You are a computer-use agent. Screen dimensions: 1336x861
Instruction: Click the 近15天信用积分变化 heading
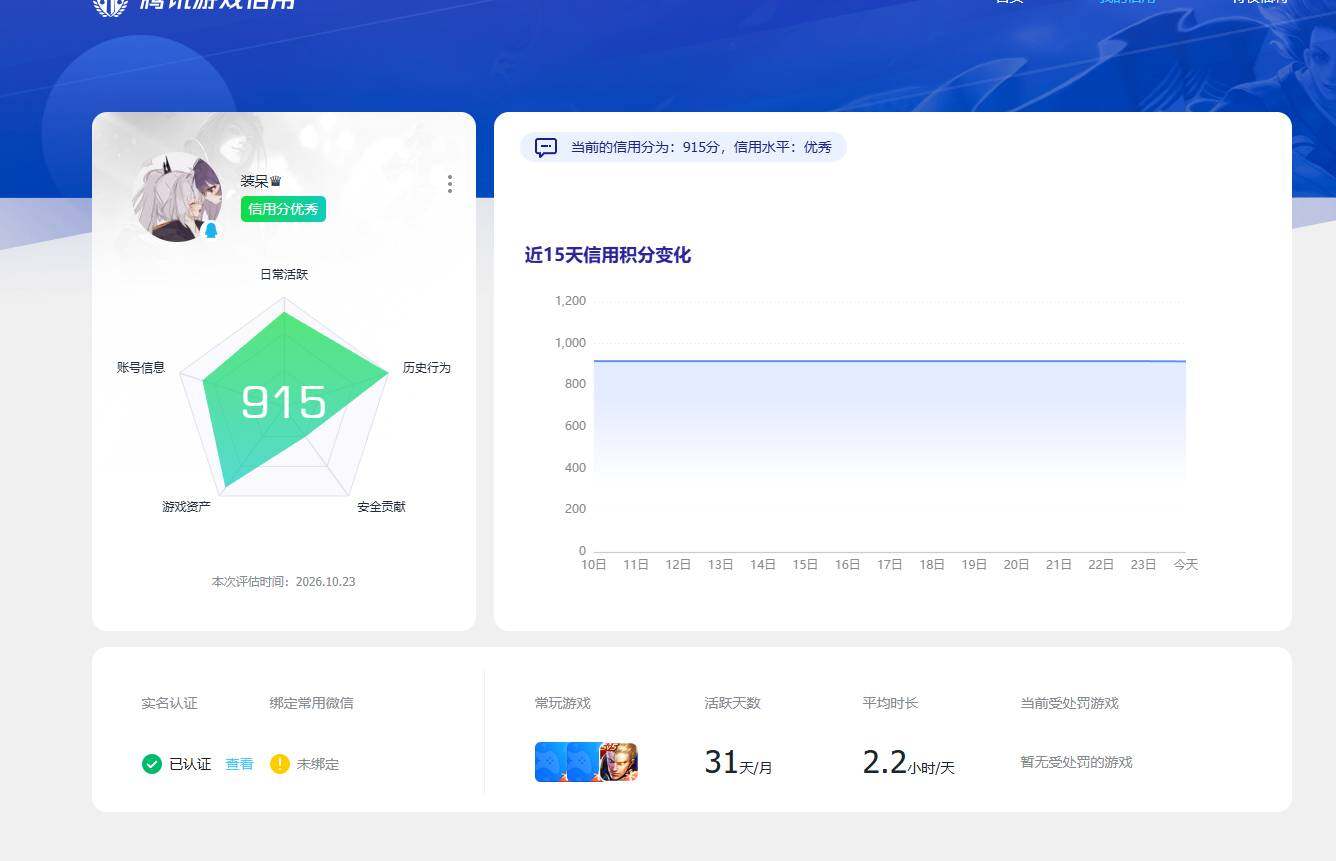coord(608,255)
